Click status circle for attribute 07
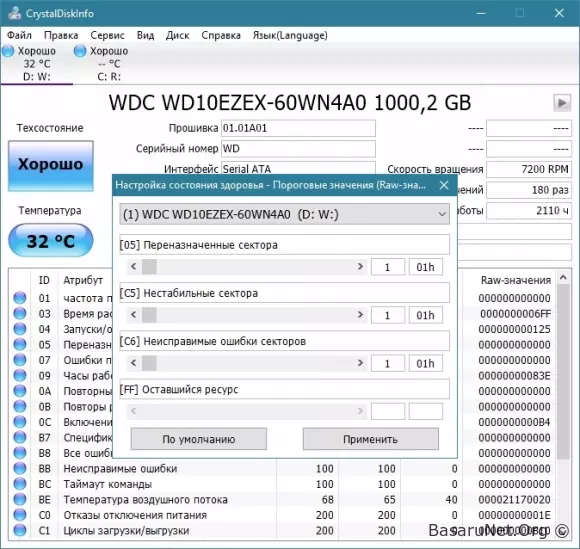Viewport: 580px width, 549px height. point(20,360)
